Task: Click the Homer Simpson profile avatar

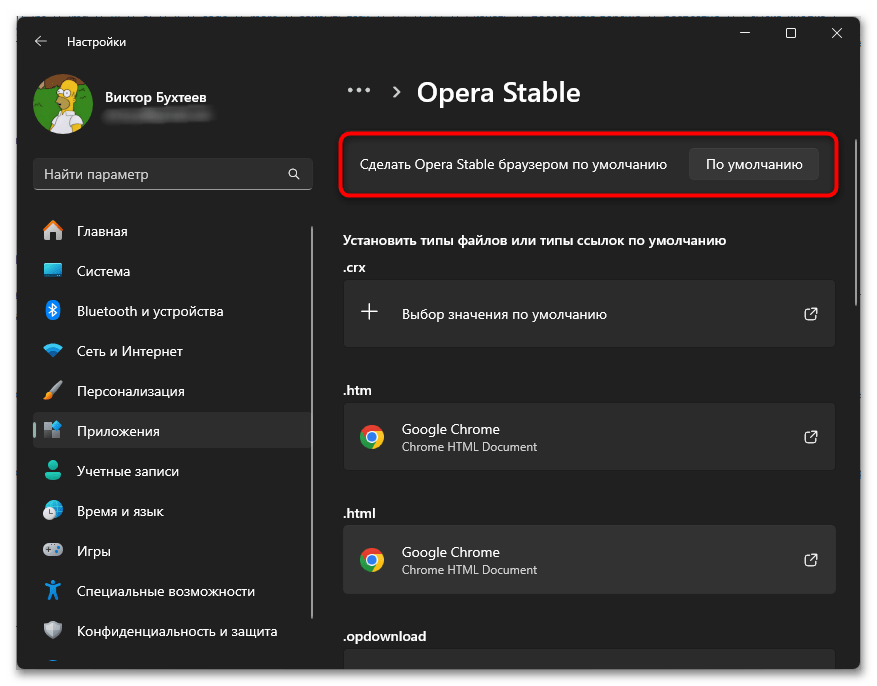Action: 63,104
